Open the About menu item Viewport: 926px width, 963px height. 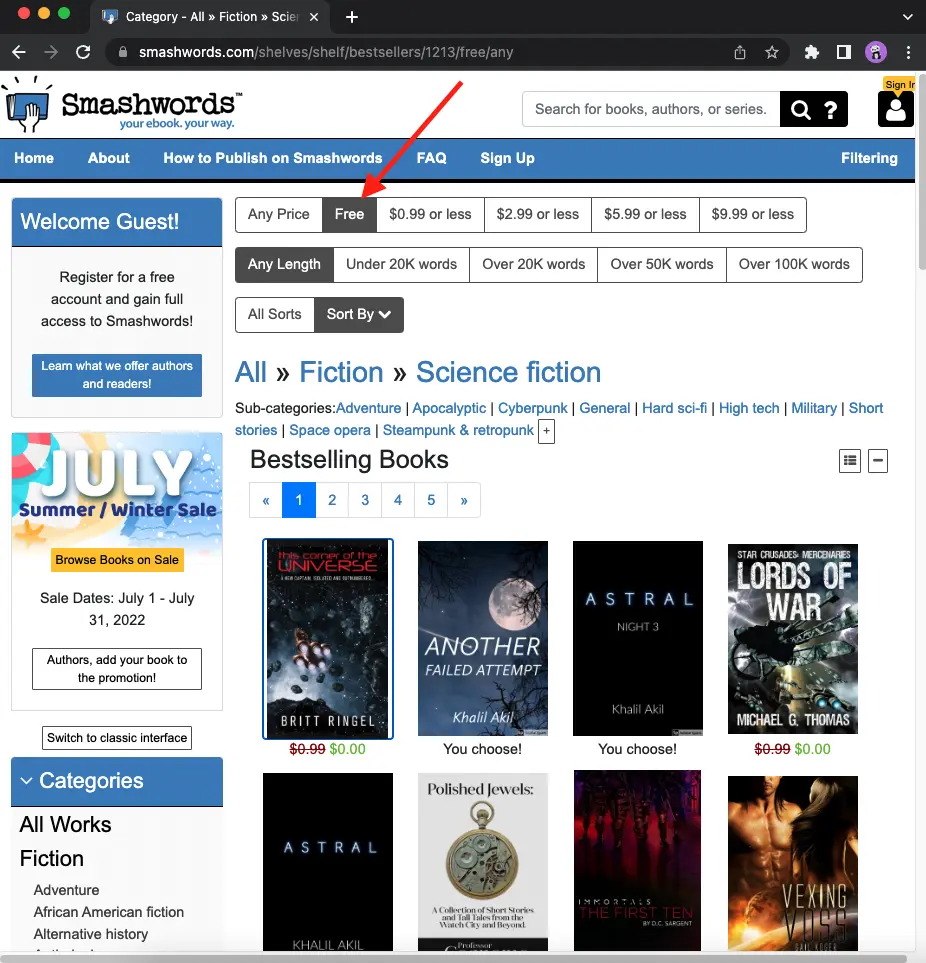[x=109, y=158]
